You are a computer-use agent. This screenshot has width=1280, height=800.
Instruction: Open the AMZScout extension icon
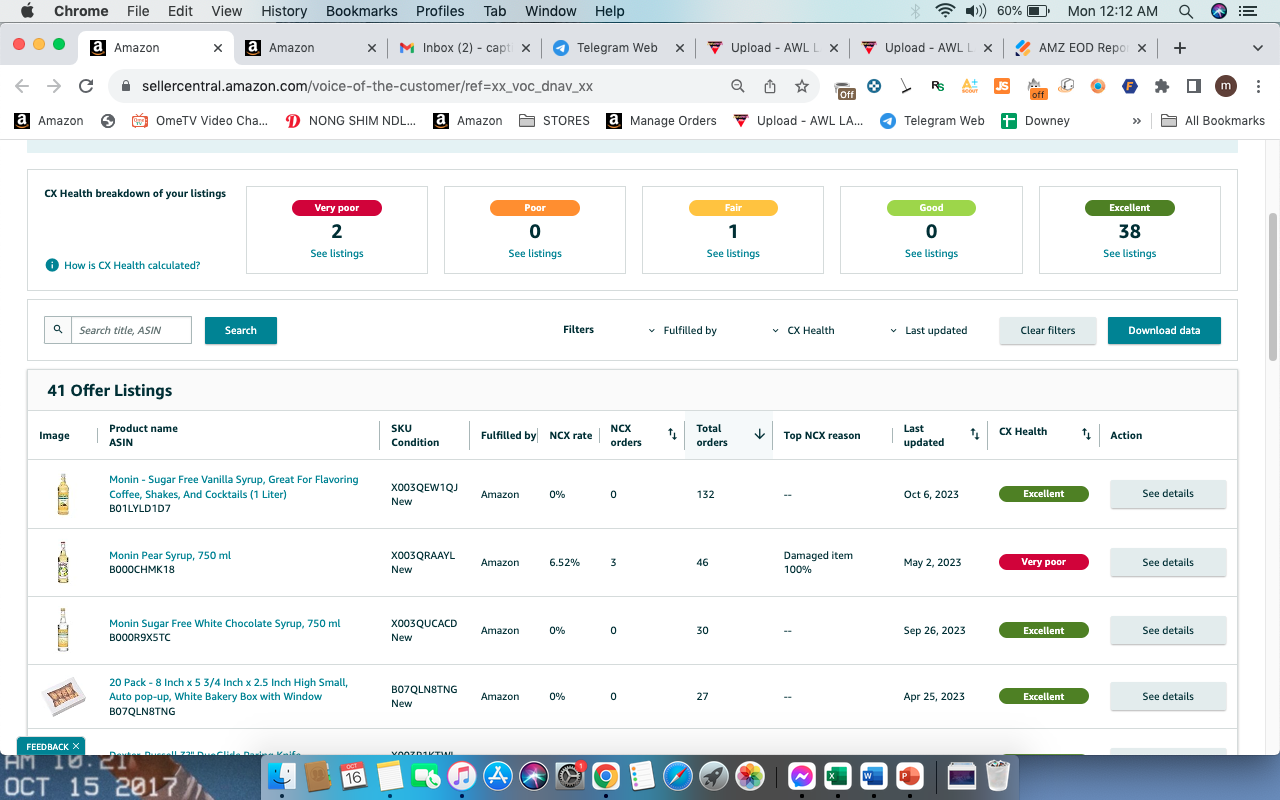[x=969, y=86]
